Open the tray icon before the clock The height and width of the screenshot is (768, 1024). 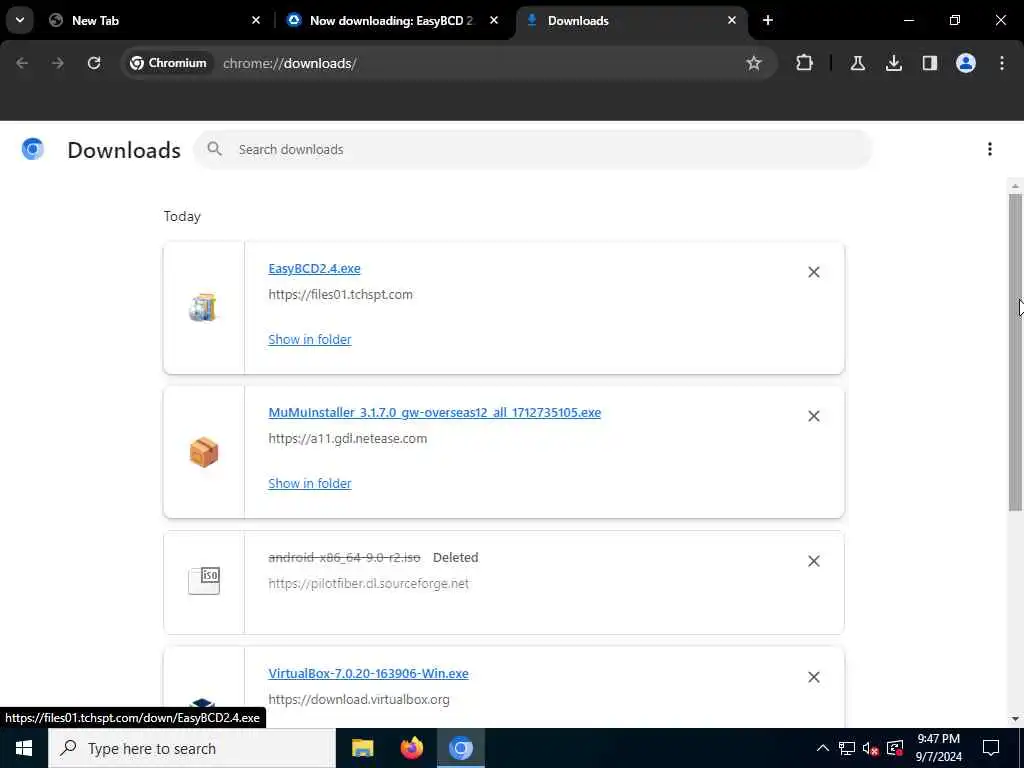(895, 748)
